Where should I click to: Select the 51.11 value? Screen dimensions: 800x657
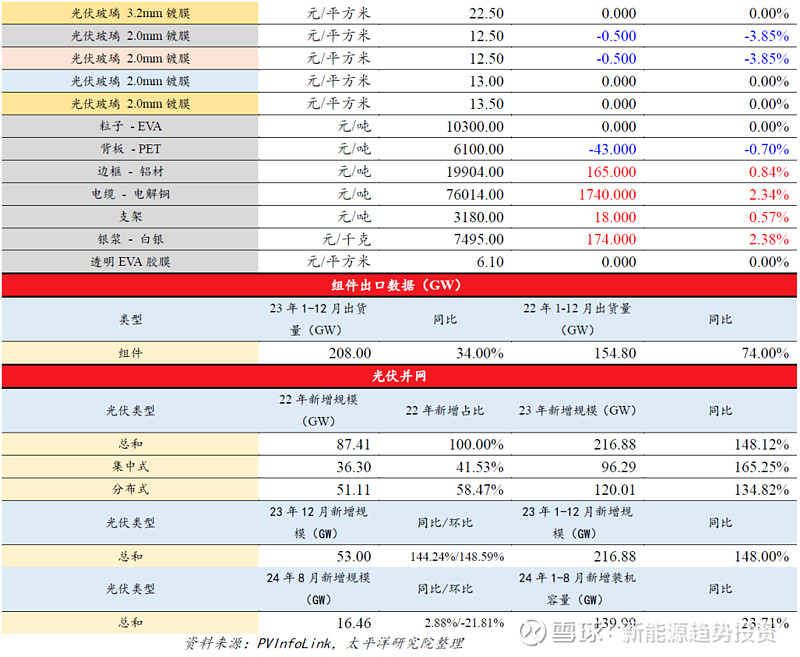click(353, 490)
